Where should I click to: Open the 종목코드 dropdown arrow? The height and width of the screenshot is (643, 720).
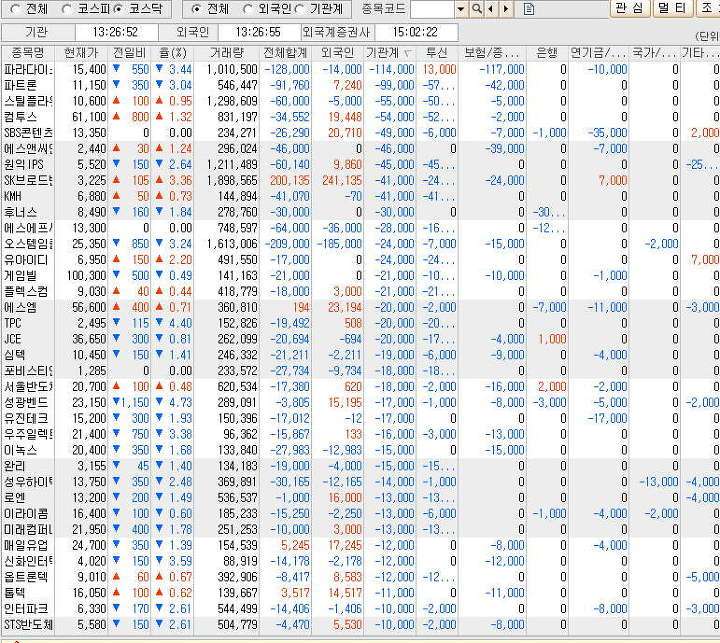click(461, 9)
